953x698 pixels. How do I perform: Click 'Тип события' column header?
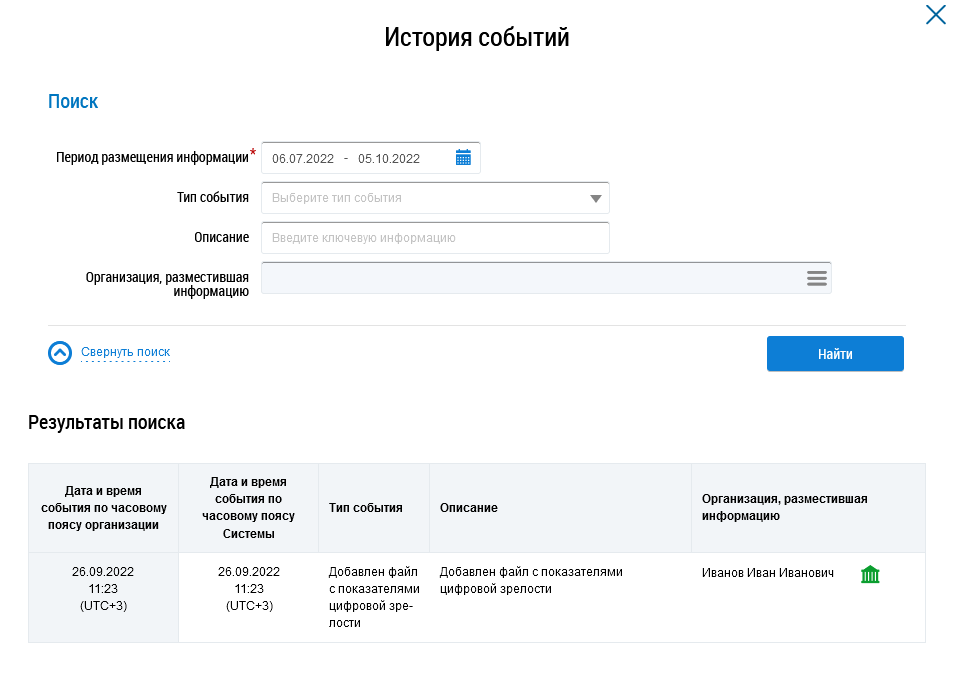pos(365,508)
